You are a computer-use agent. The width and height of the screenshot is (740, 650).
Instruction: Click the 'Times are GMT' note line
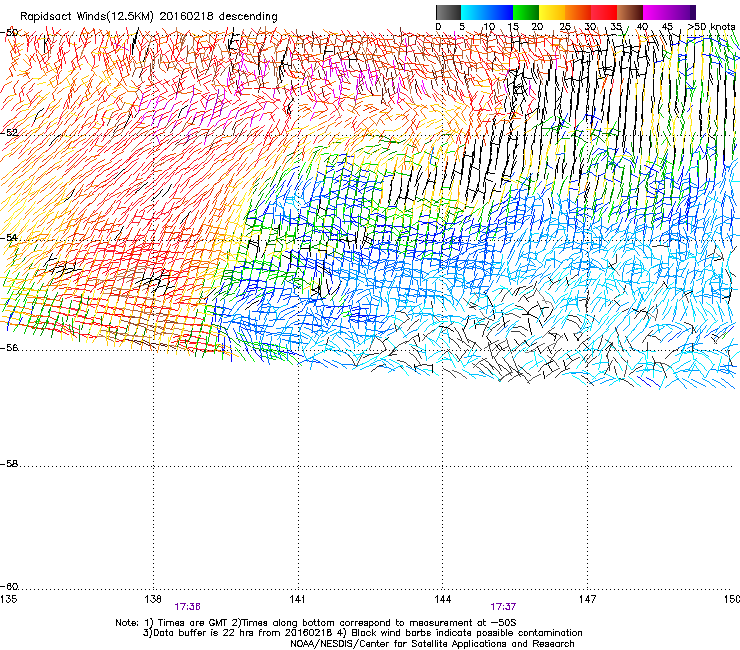click(316, 623)
